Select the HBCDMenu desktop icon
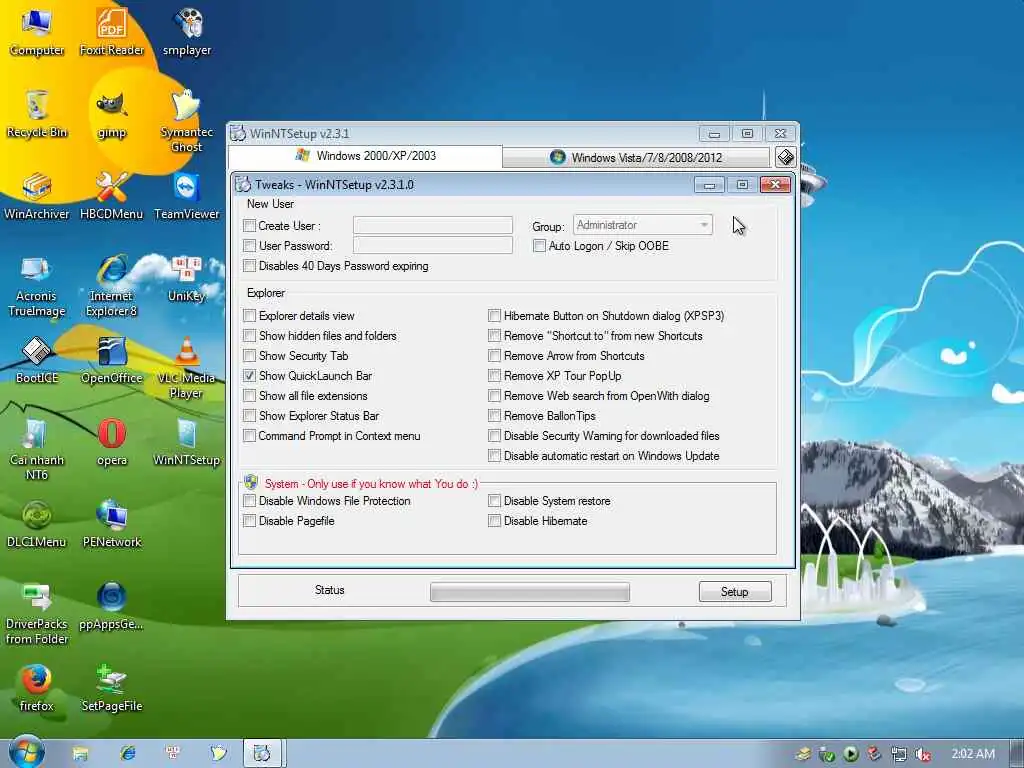 112,195
